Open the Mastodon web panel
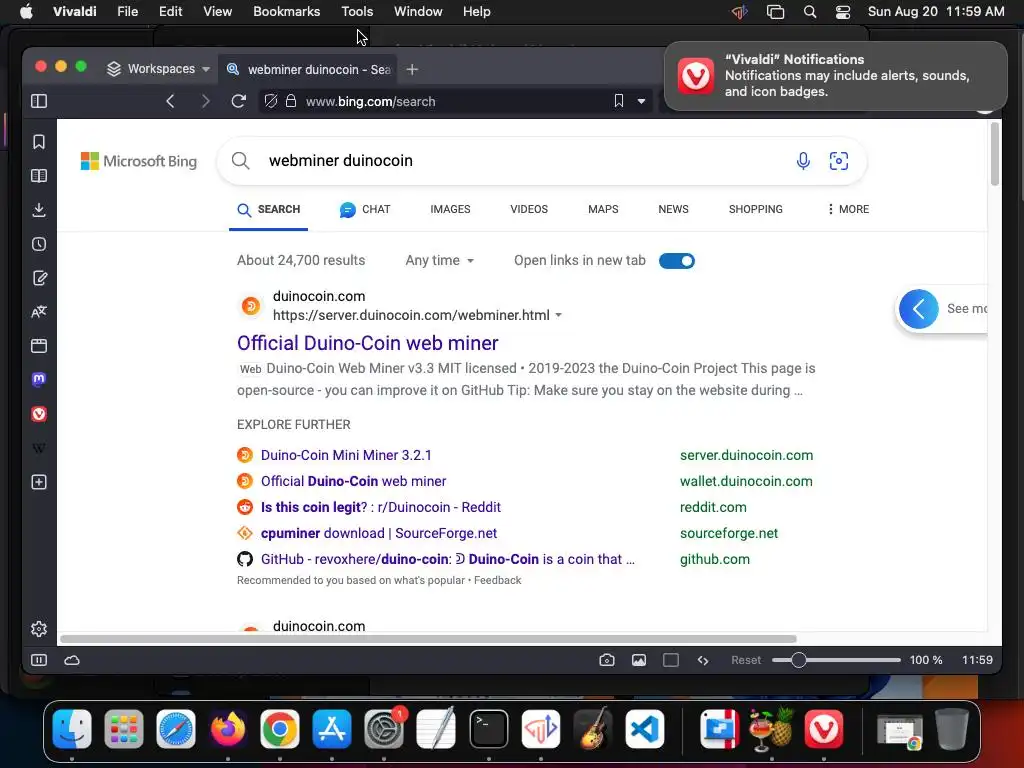Screen dimensions: 1024x768 click(39, 379)
